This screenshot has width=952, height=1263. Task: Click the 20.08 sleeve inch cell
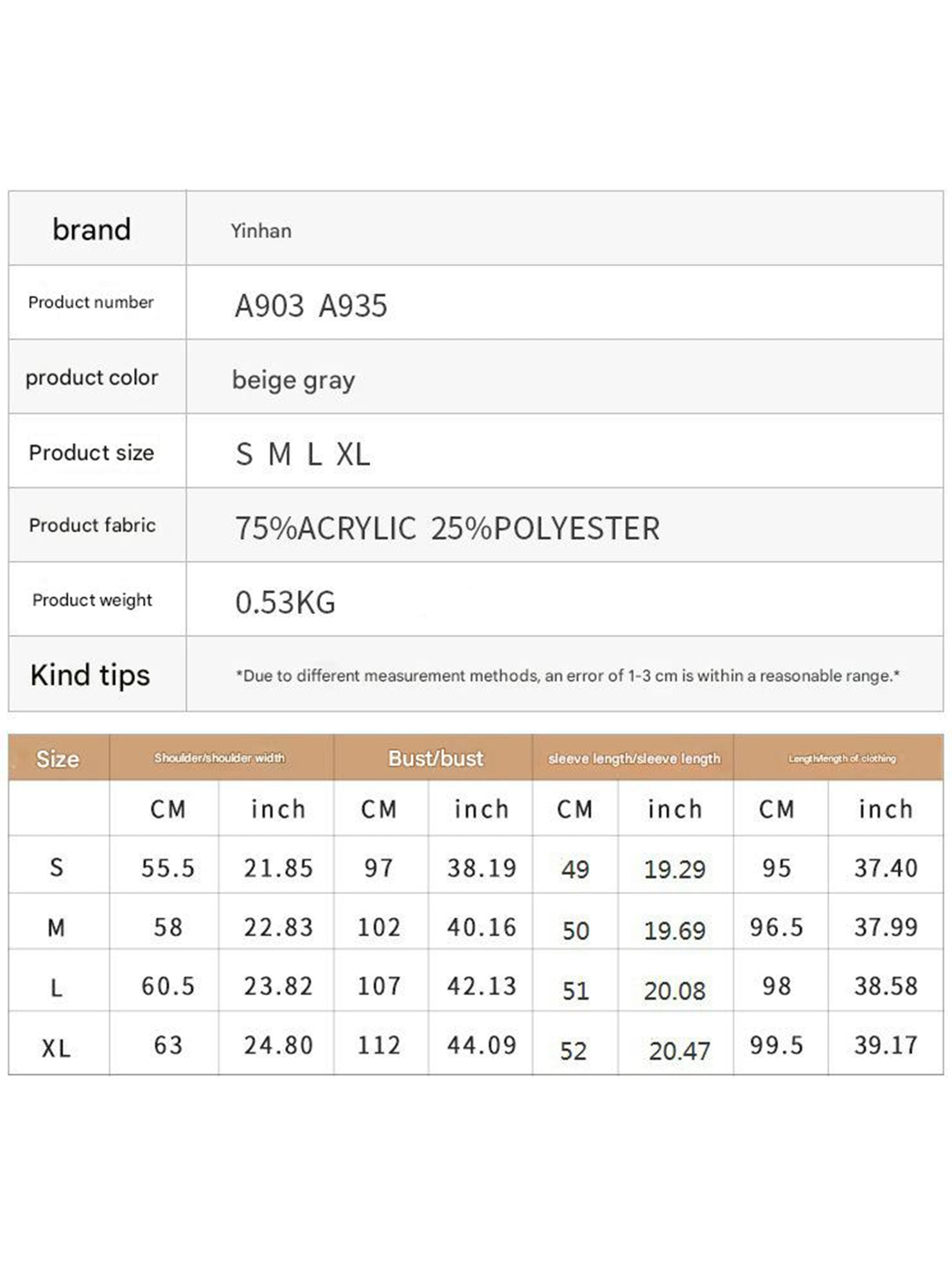[x=674, y=991]
